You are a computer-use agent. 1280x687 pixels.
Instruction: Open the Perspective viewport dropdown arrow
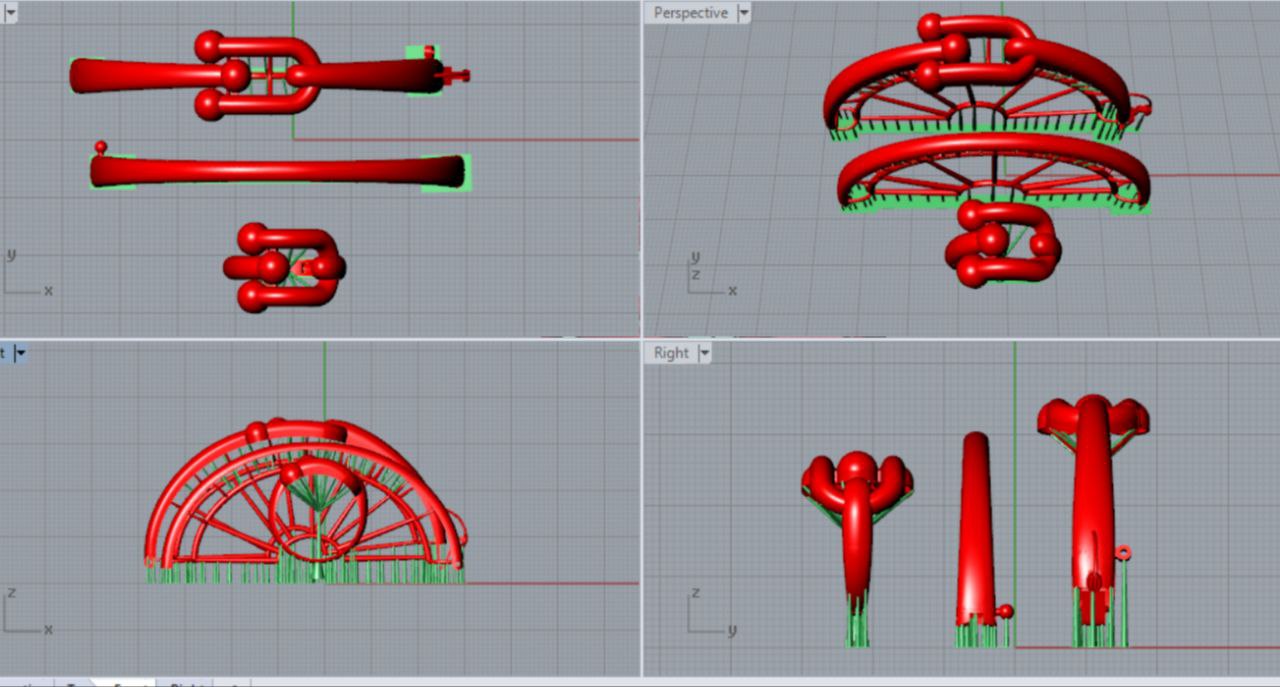coord(743,13)
